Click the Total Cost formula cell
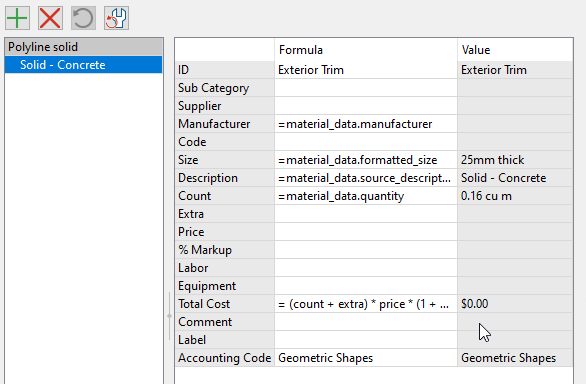Image resolution: width=586 pixels, height=384 pixels. (x=366, y=304)
